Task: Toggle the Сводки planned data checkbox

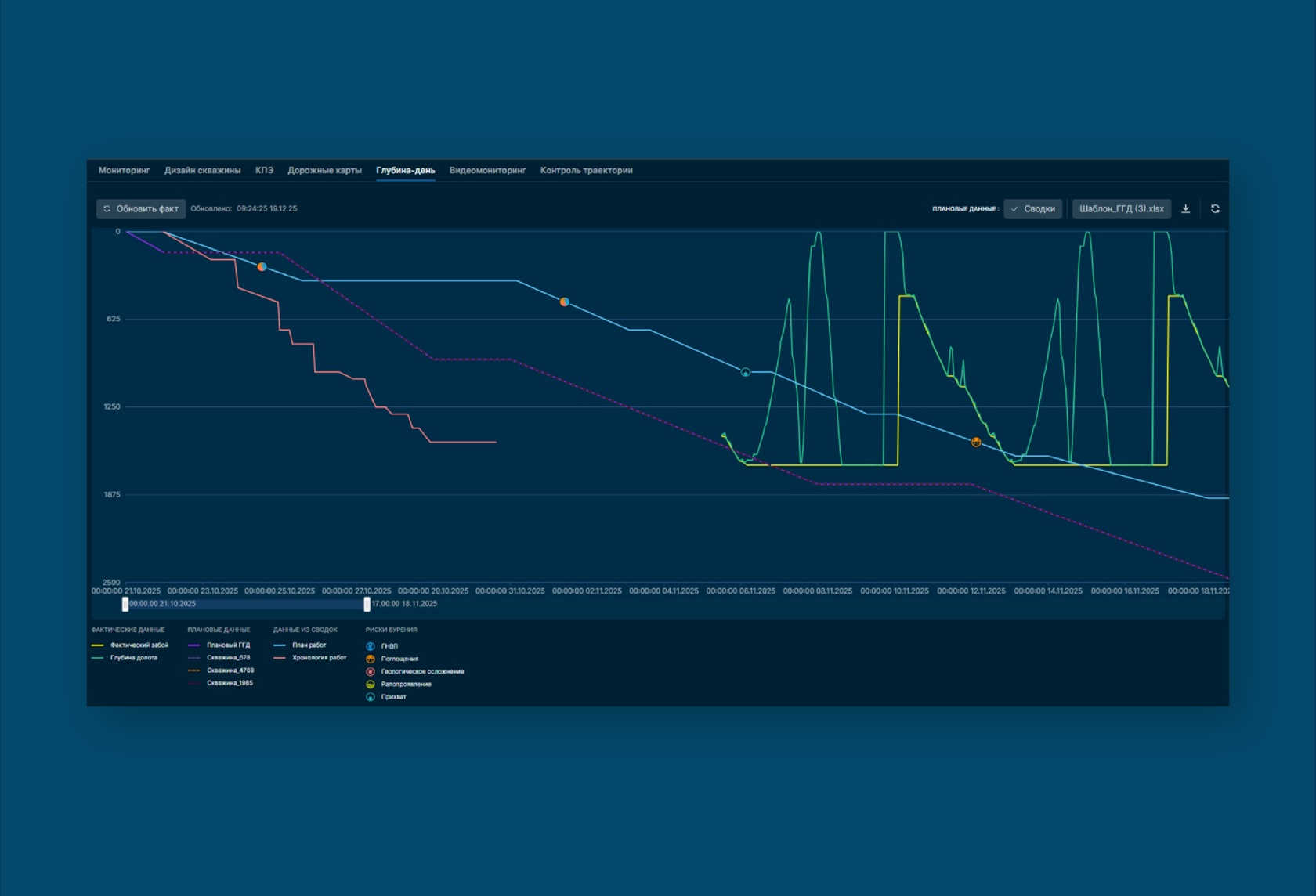Action: click(x=1032, y=209)
